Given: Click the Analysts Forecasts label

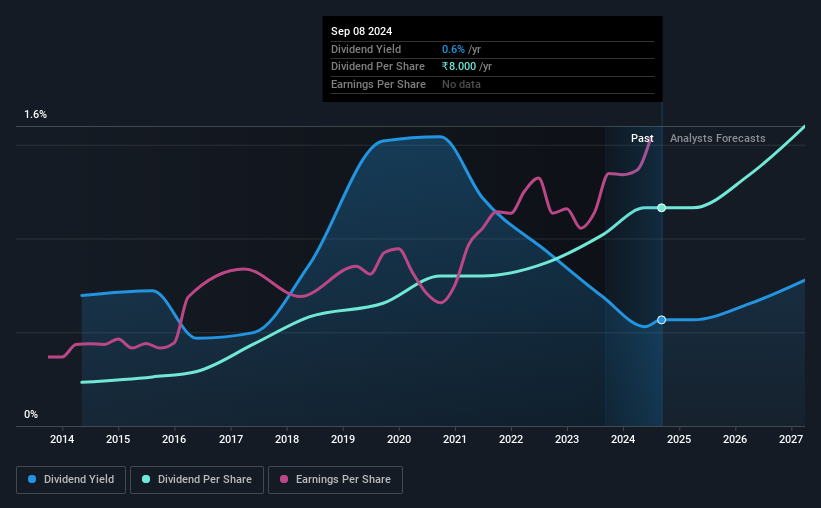Looking at the screenshot, I should point(717,138).
